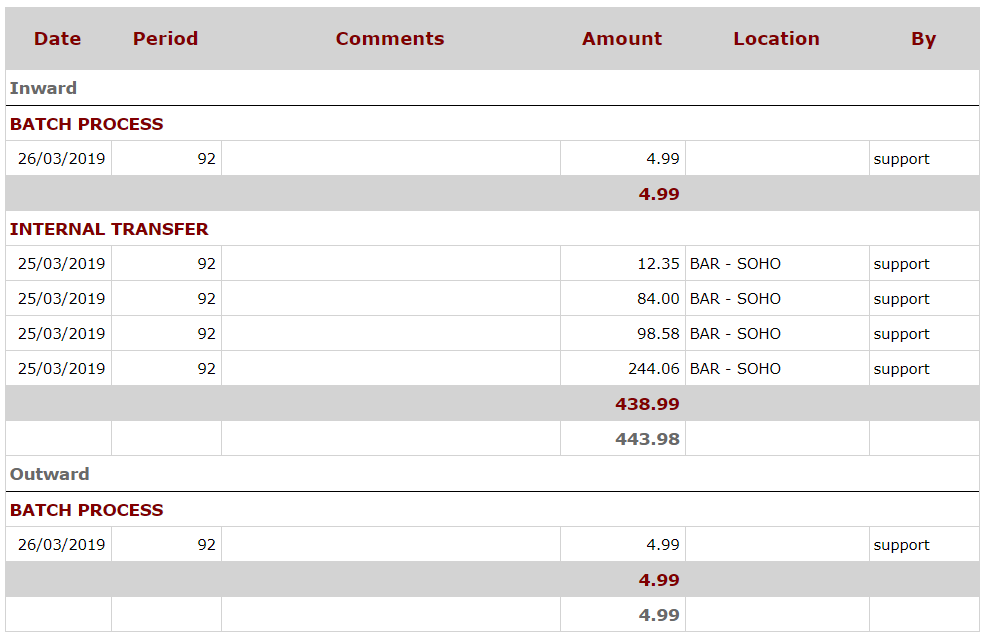Sort the table by the Amount column header
The image size is (985, 641).
pos(621,38)
